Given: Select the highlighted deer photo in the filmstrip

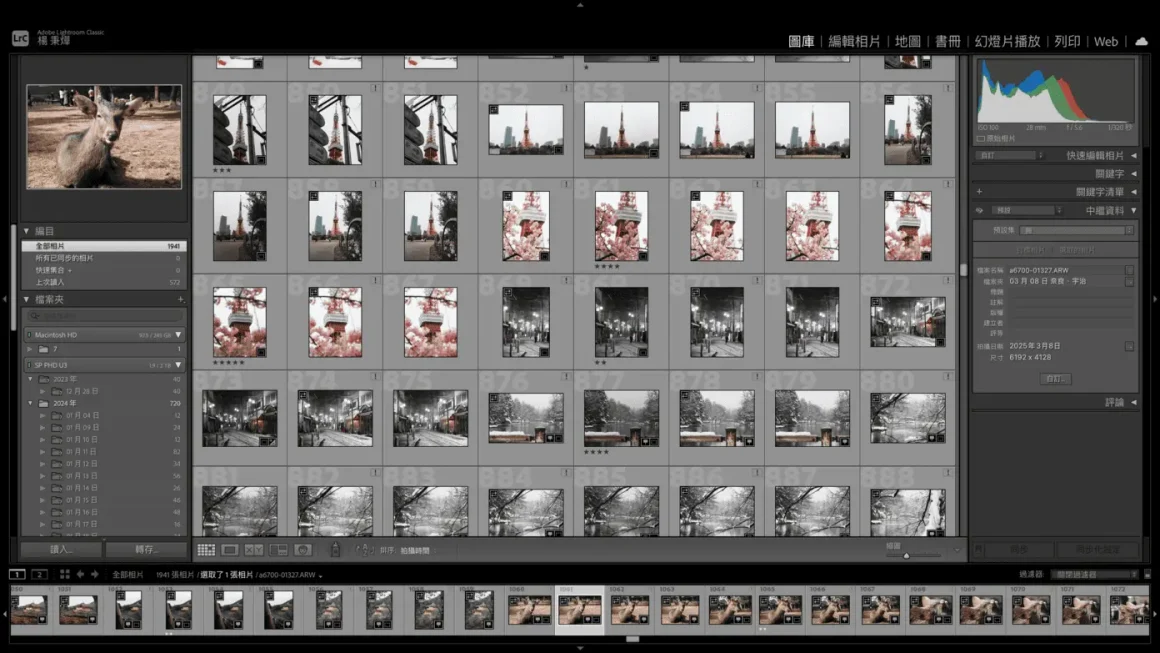Looking at the screenshot, I should click(x=580, y=608).
